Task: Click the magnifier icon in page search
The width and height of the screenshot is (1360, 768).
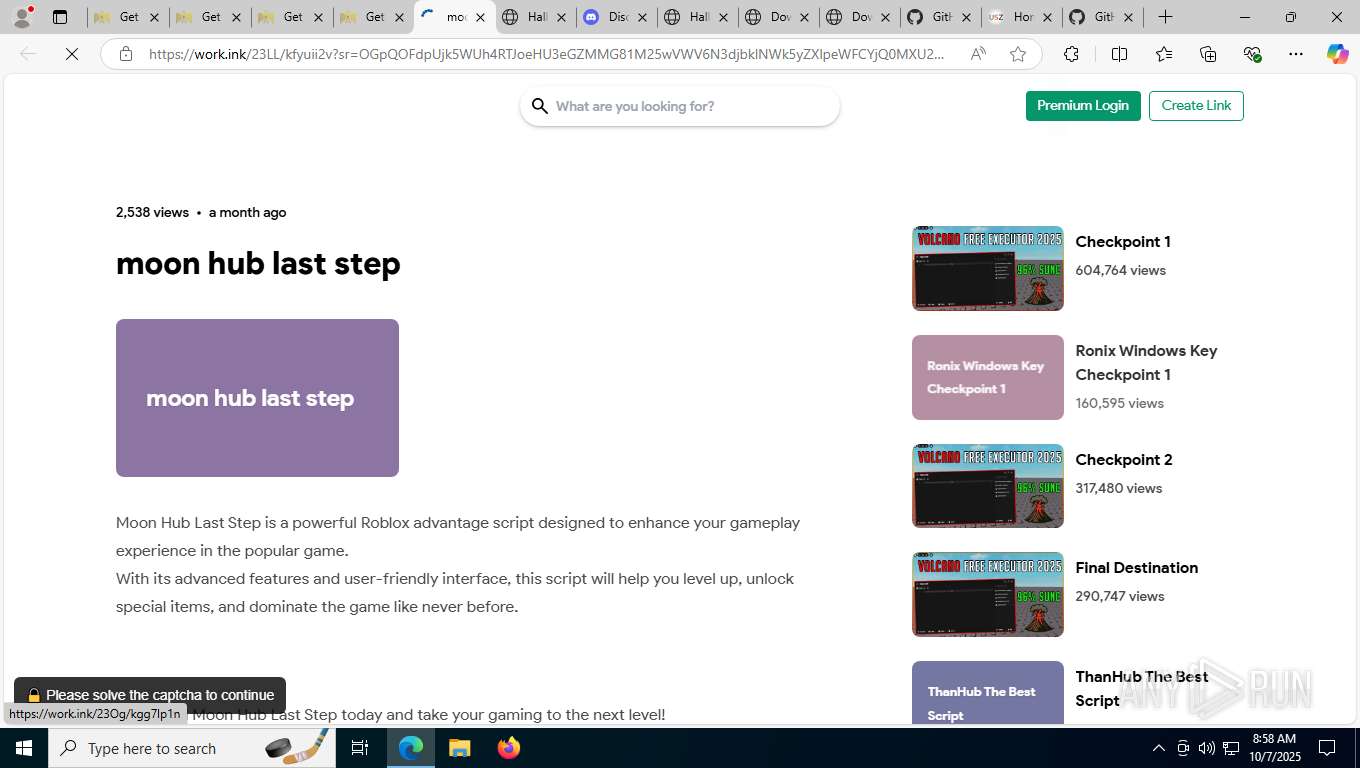Action: pyautogui.click(x=540, y=106)
